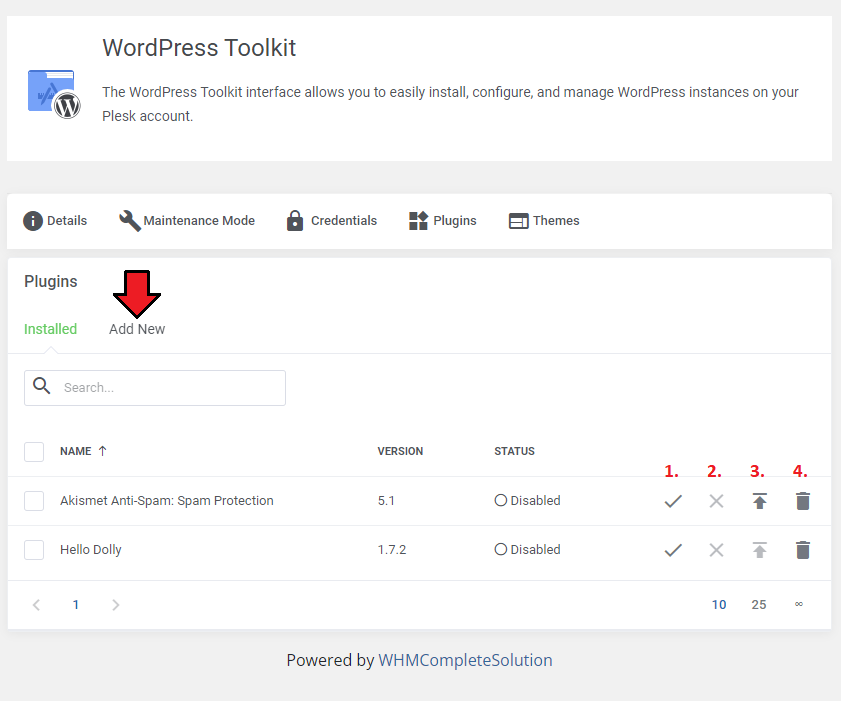Screen dimensions: 841x701
Task: Click Akismet version value 5.1
Action: click(386, 501)
